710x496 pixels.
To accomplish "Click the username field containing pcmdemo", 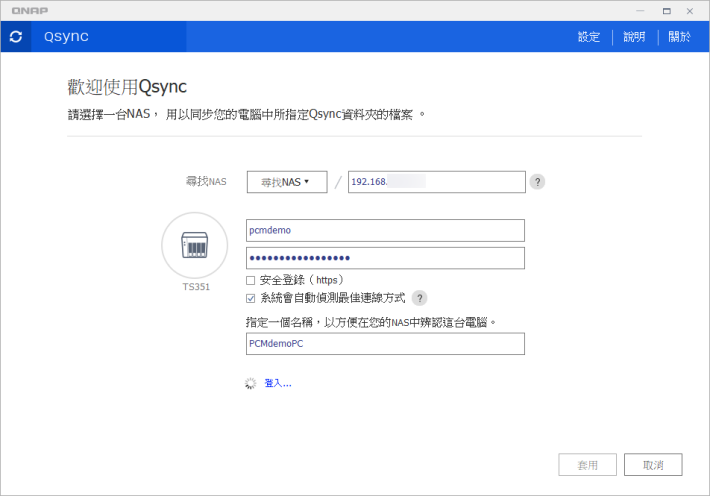I will (x=385, y=230).
